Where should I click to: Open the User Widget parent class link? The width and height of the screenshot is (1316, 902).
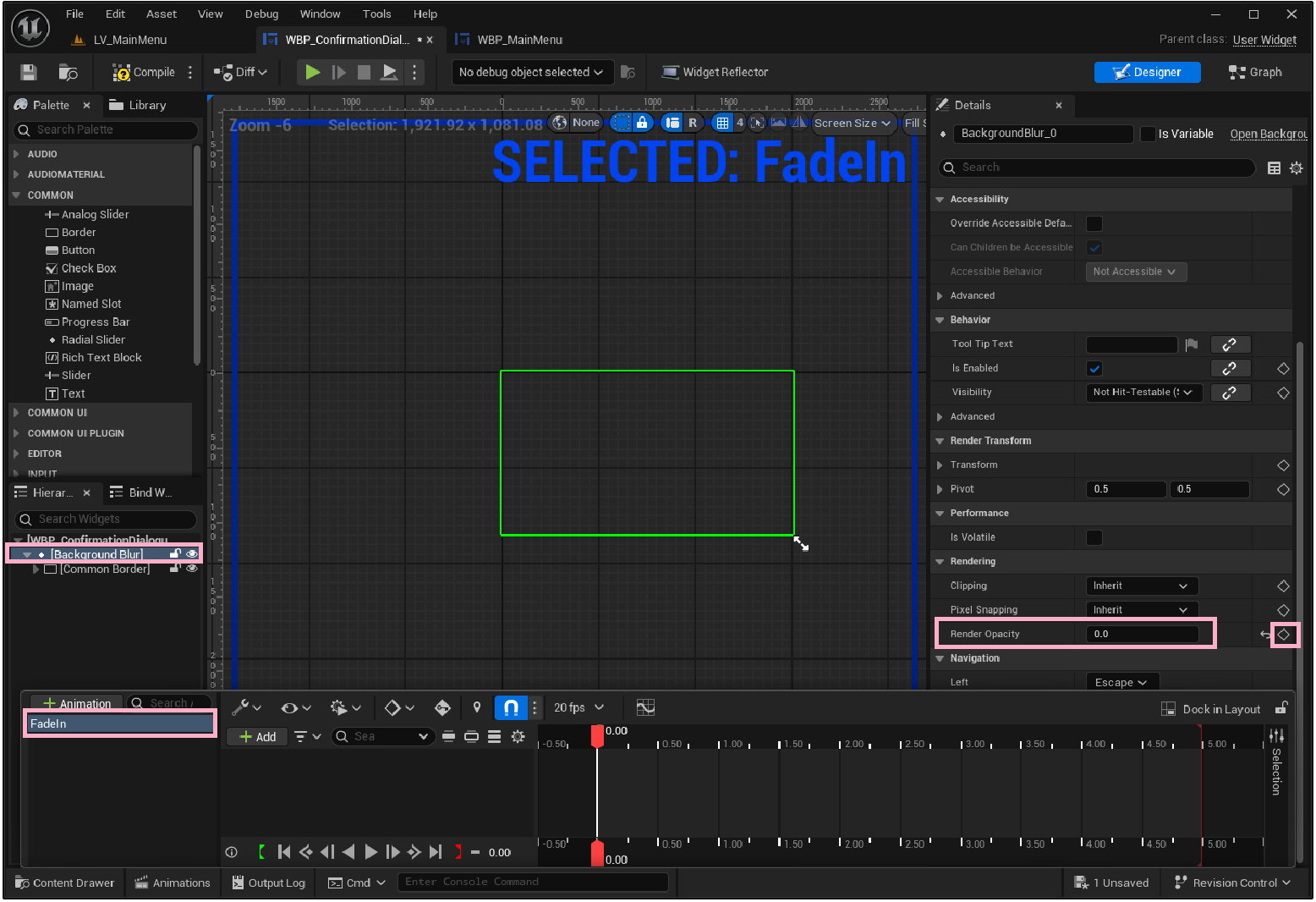1264,40
